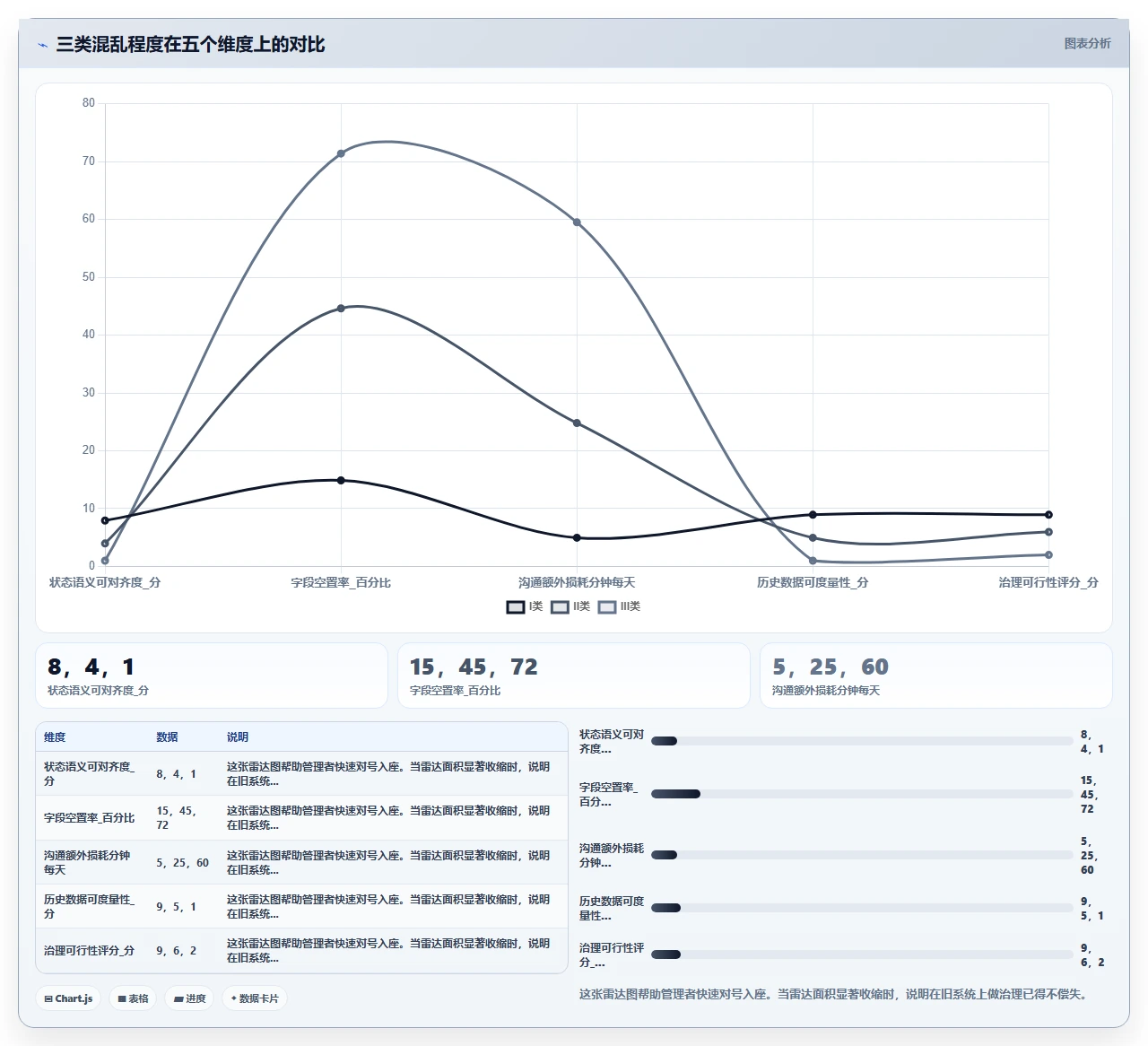
Task: Click the 字段空置率 progress bar
Action: click(x=862, y=794)
